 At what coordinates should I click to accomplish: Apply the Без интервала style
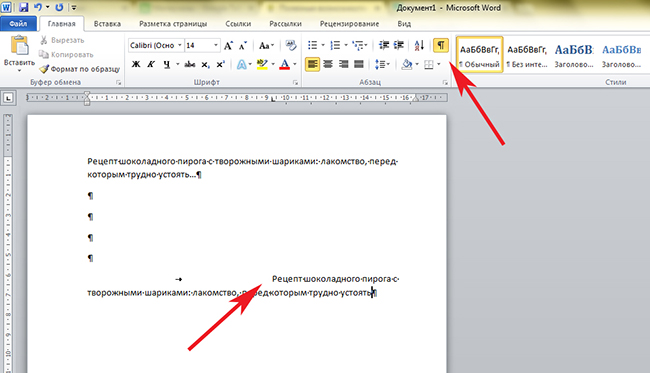[527, 55]
